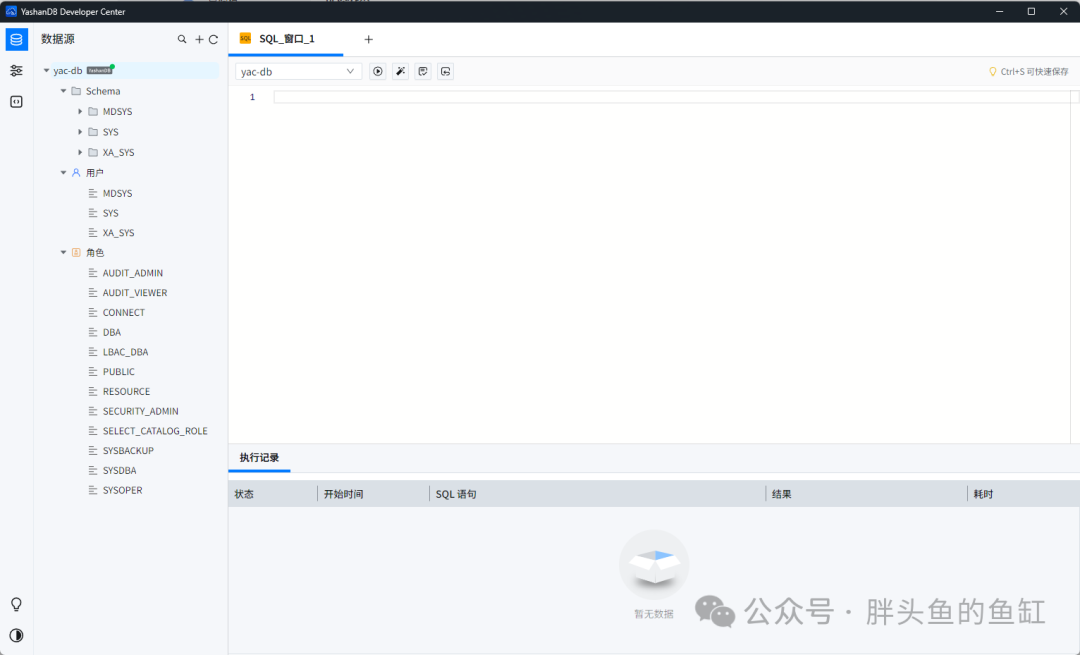Click the commit transaction checkmark icon

(x=423, y=72)
